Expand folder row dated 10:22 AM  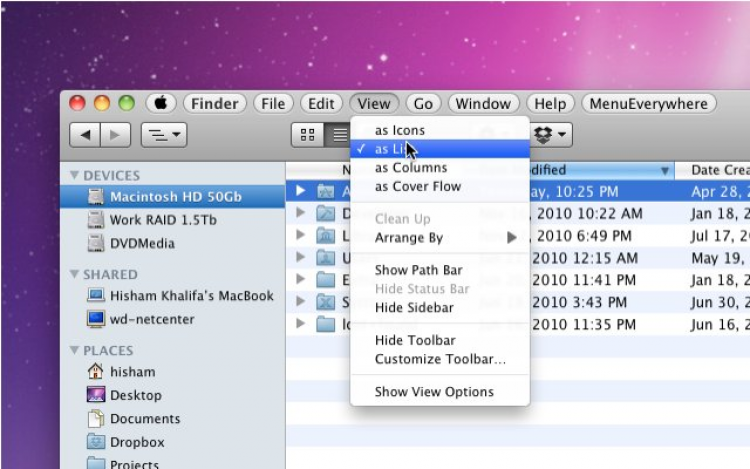point(300,212)
